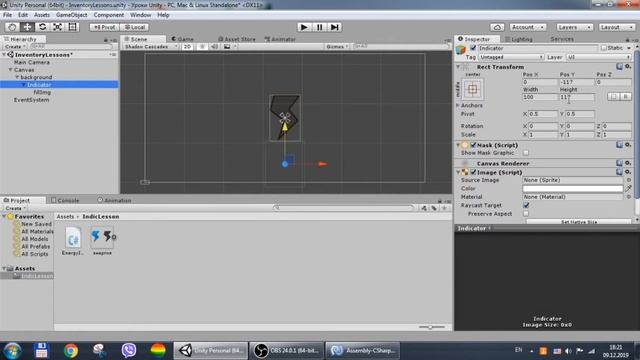640x360 pixels.
Task: Open the Layers dropdown in toolbar
Action: [x=574, y=27]
